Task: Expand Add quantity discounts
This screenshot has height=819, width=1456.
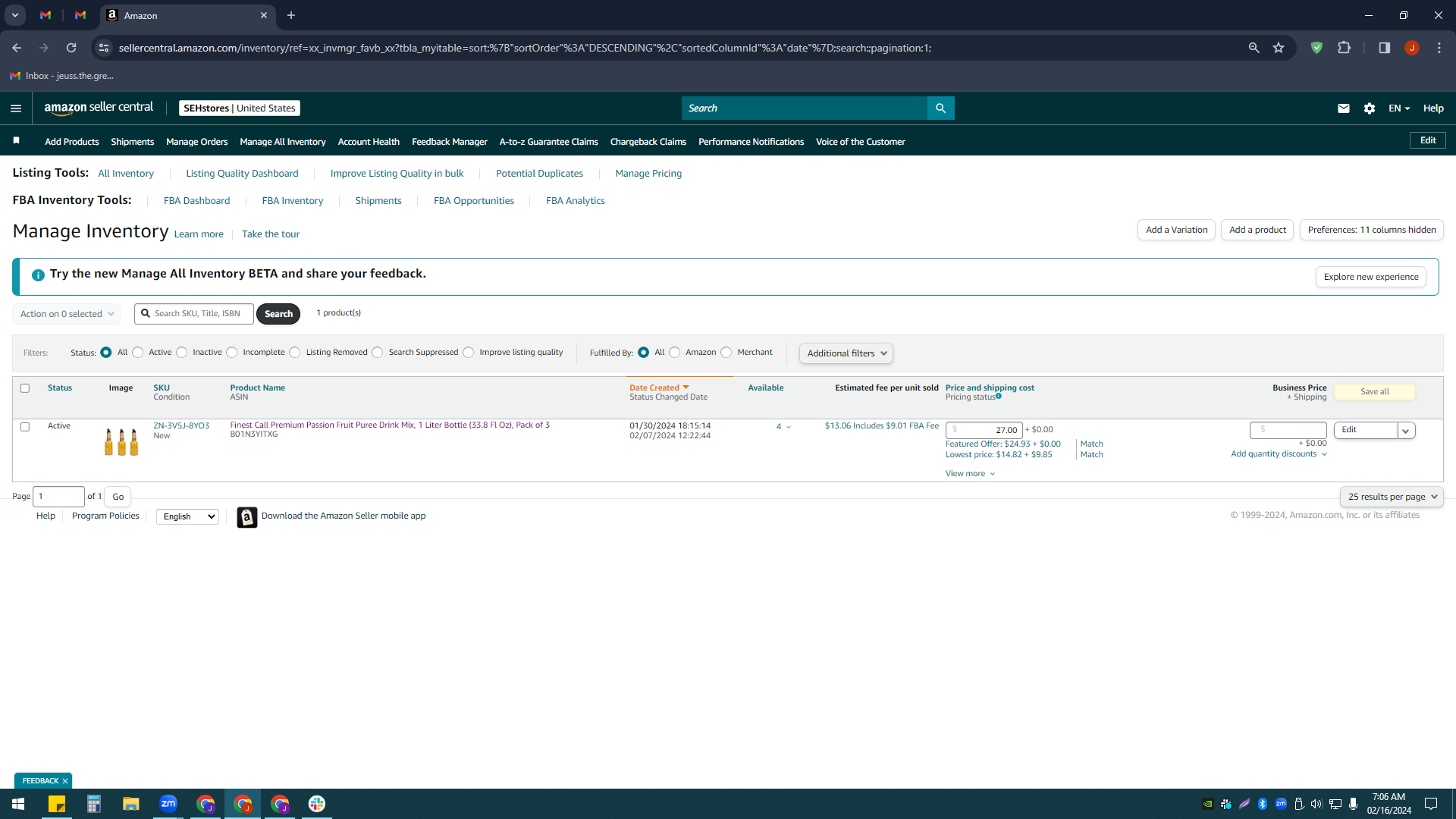Action: coord(1279,454)
